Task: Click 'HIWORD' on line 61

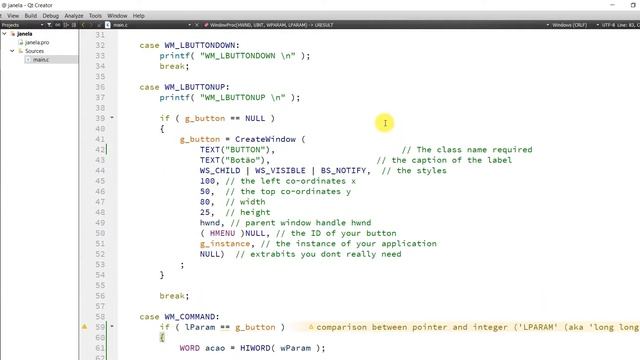Action: click(255, 348)
